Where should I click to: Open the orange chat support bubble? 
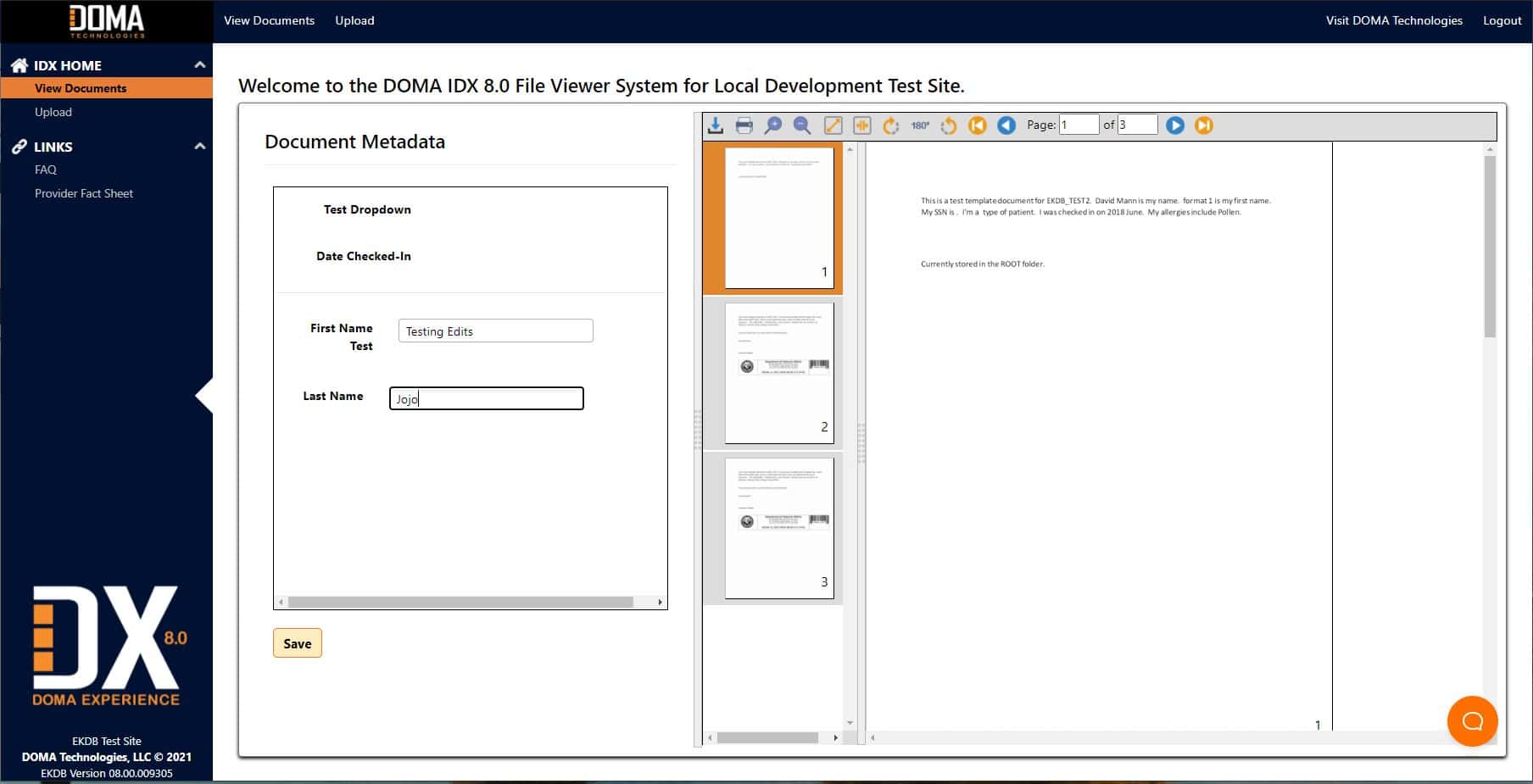point(1473,721)
